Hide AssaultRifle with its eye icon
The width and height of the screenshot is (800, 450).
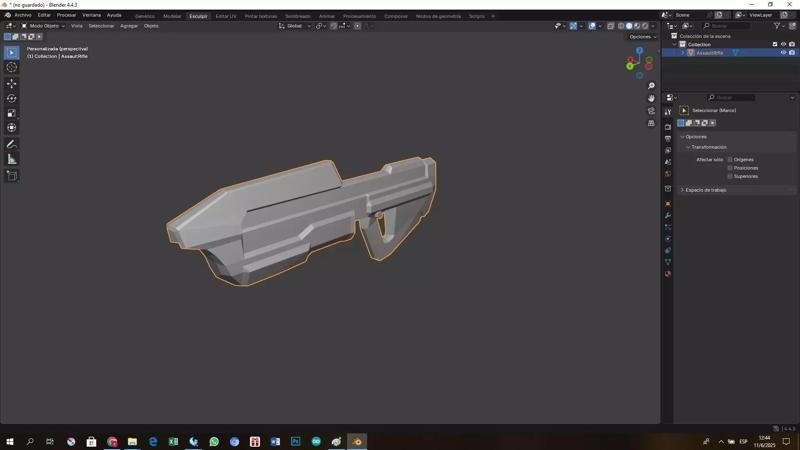[783, 53]
